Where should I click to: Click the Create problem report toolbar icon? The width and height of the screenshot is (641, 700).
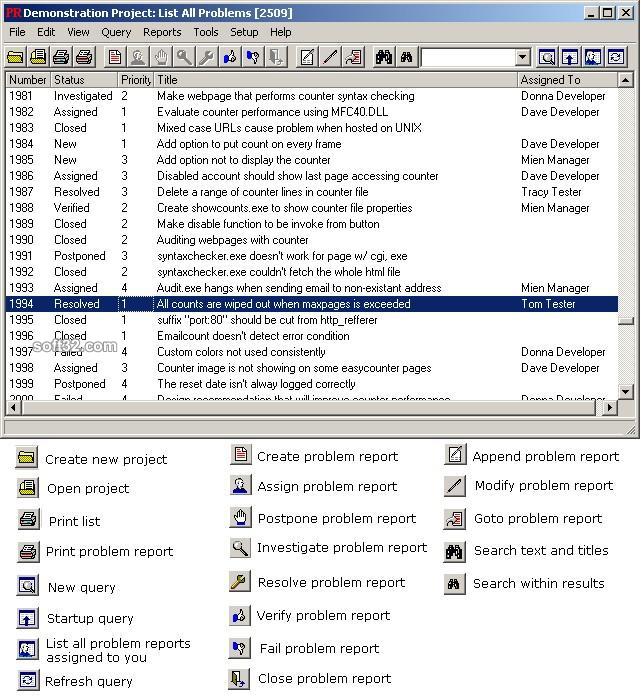115,57
